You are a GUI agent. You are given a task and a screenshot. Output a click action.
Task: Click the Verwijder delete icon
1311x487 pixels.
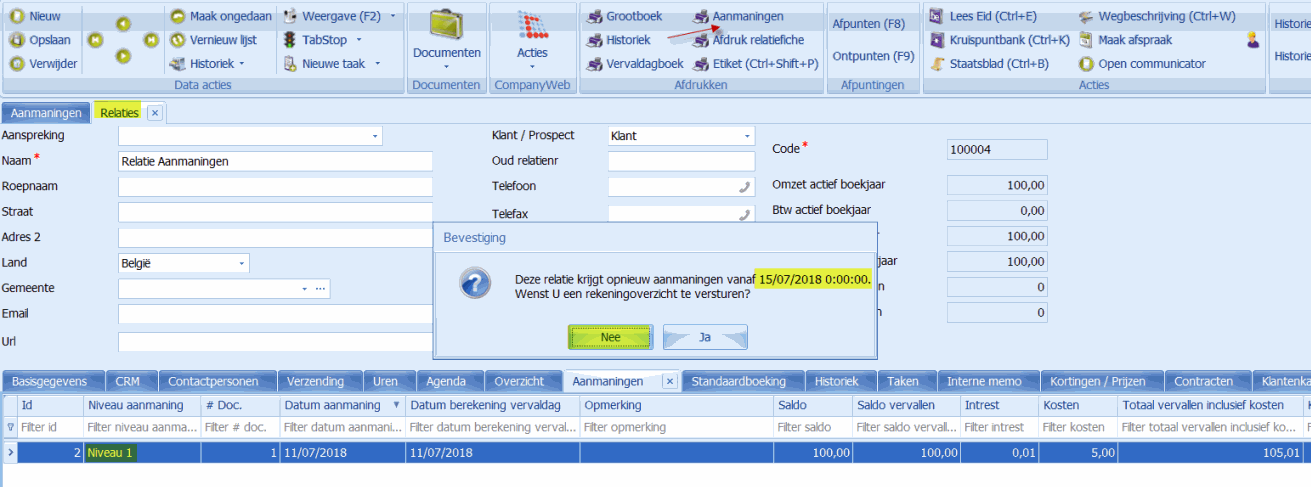[x=17, y=64]
